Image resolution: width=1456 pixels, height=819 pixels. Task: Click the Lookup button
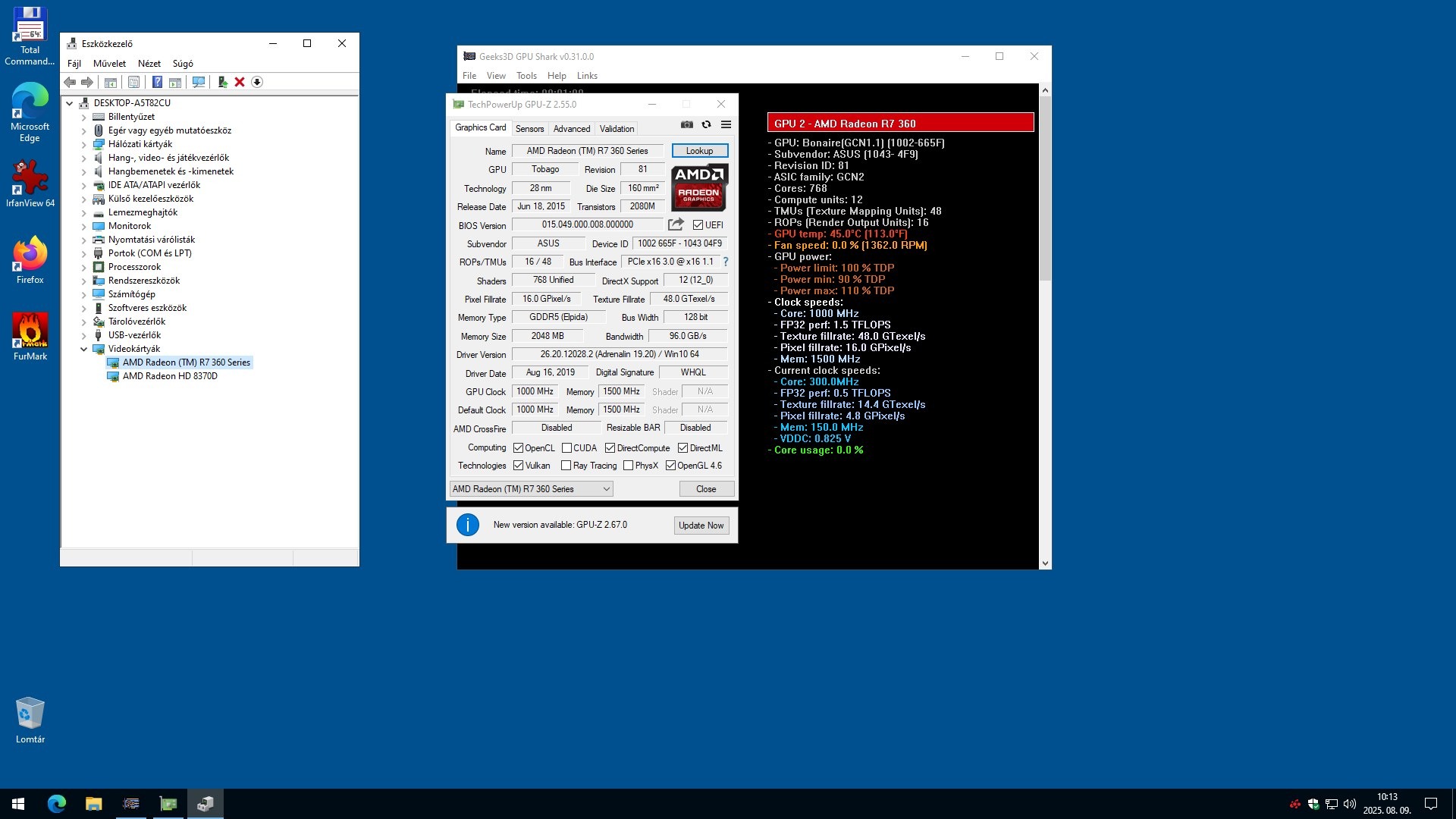(699, 151)
